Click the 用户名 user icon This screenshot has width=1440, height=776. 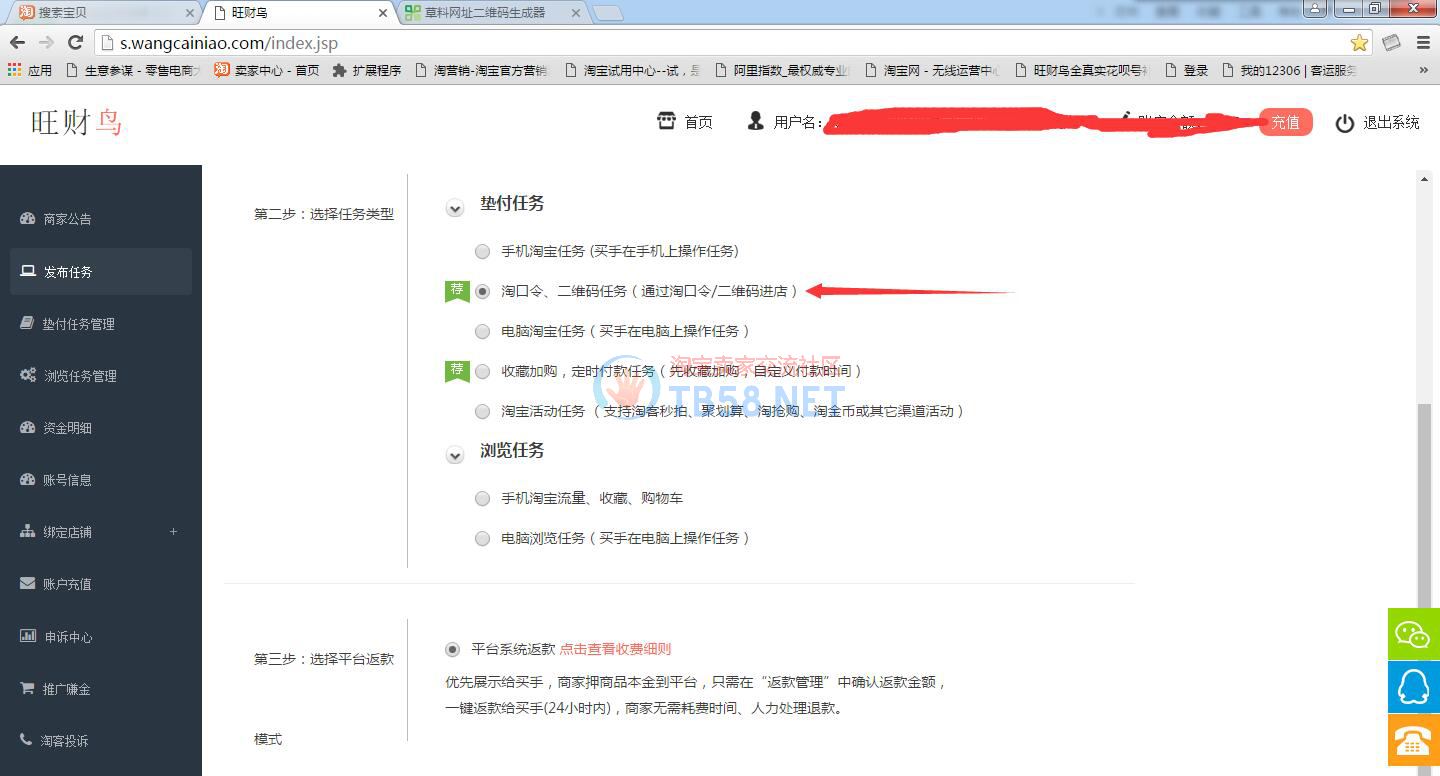[x=755, y=121]
